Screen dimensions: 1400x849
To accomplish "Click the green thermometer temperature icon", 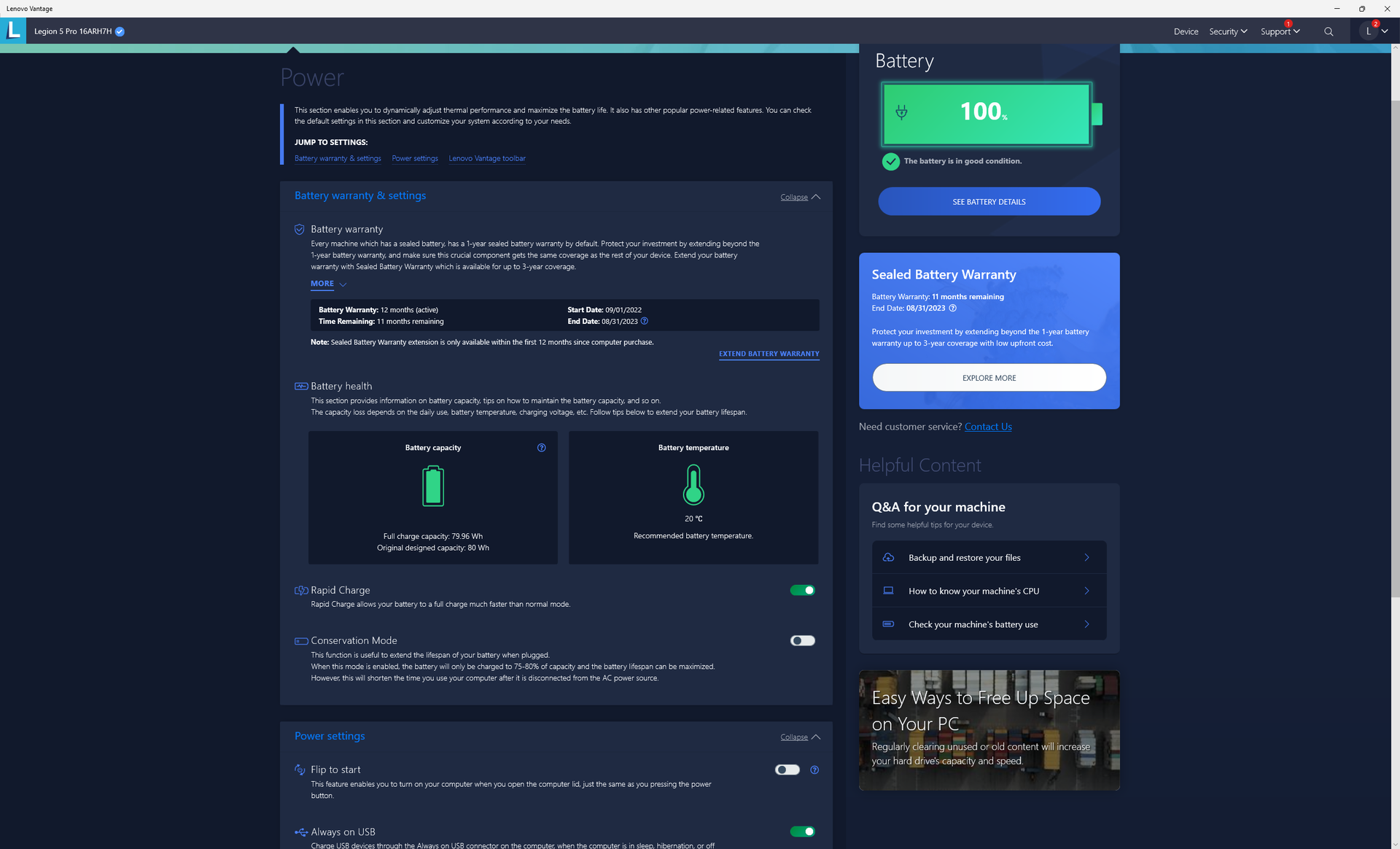I will tap(693, 485).
